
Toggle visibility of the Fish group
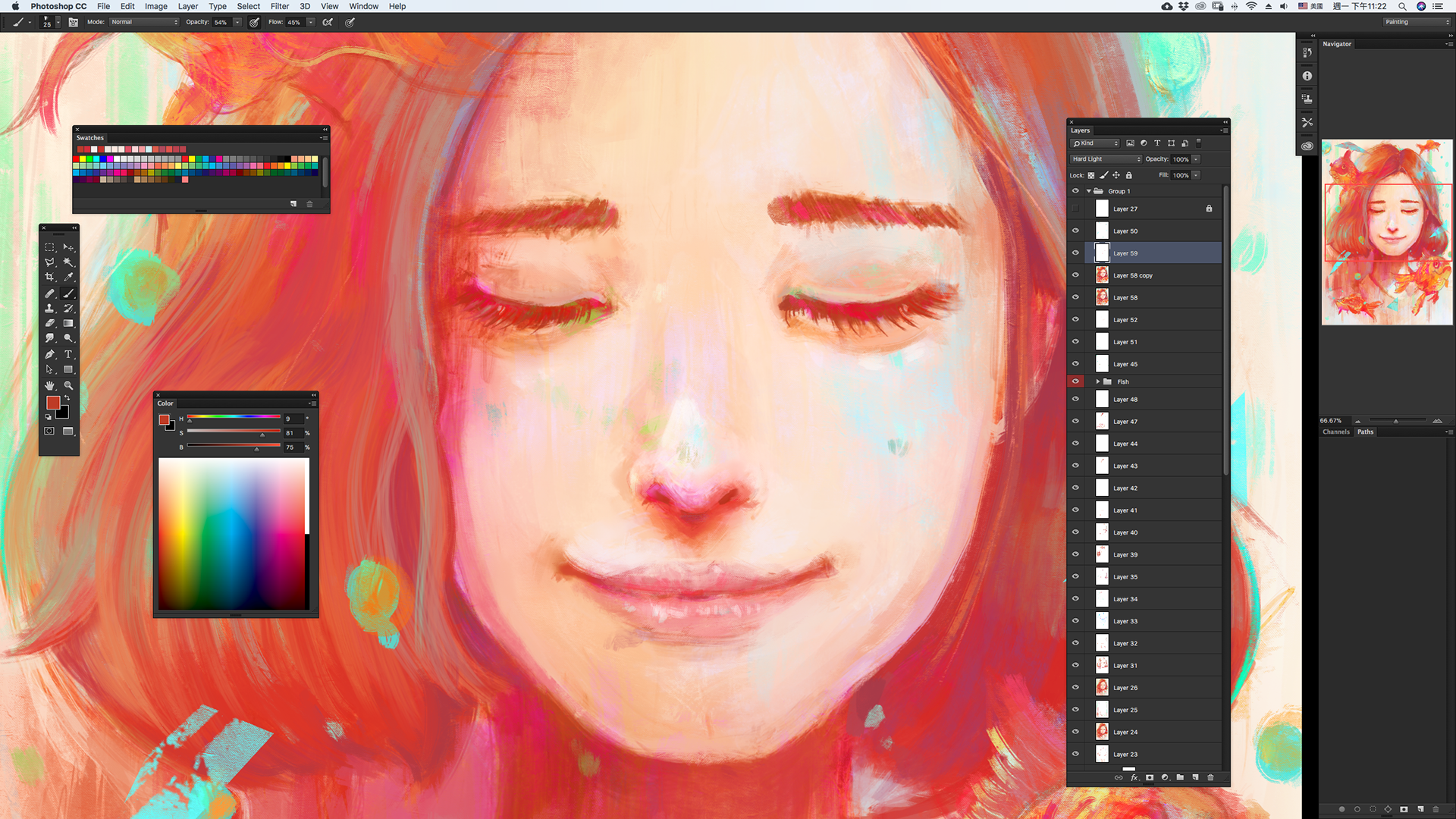coord(1075,381)
